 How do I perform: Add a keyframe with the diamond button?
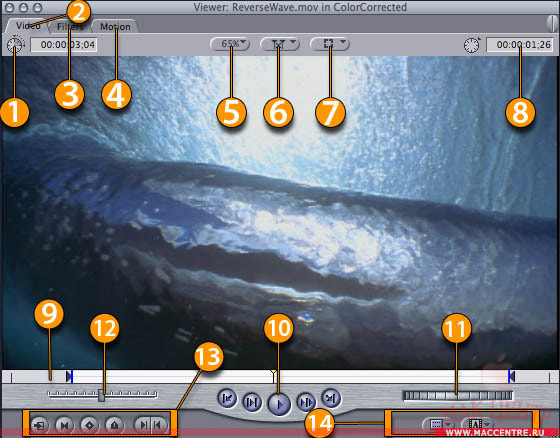(89, 425)
